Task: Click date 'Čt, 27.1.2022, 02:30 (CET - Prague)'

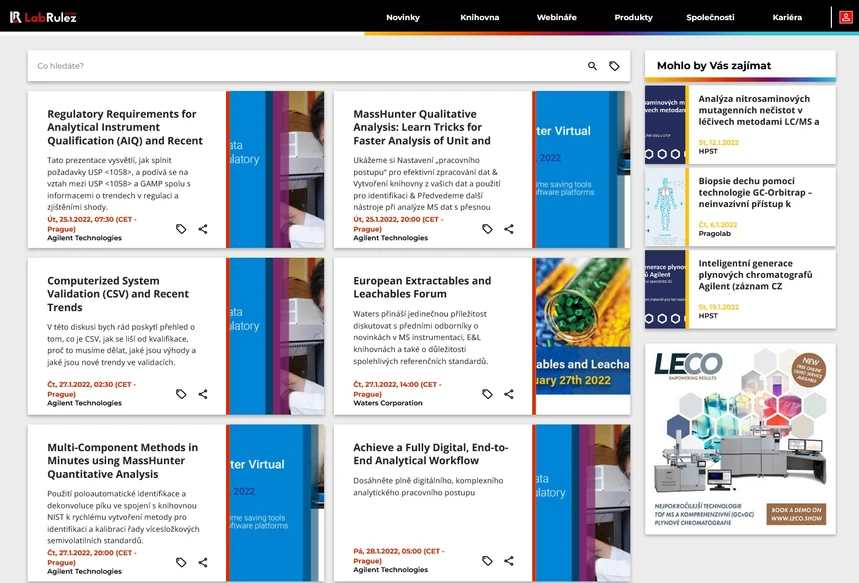Action: pyautogui.click(x=91, y=389)
